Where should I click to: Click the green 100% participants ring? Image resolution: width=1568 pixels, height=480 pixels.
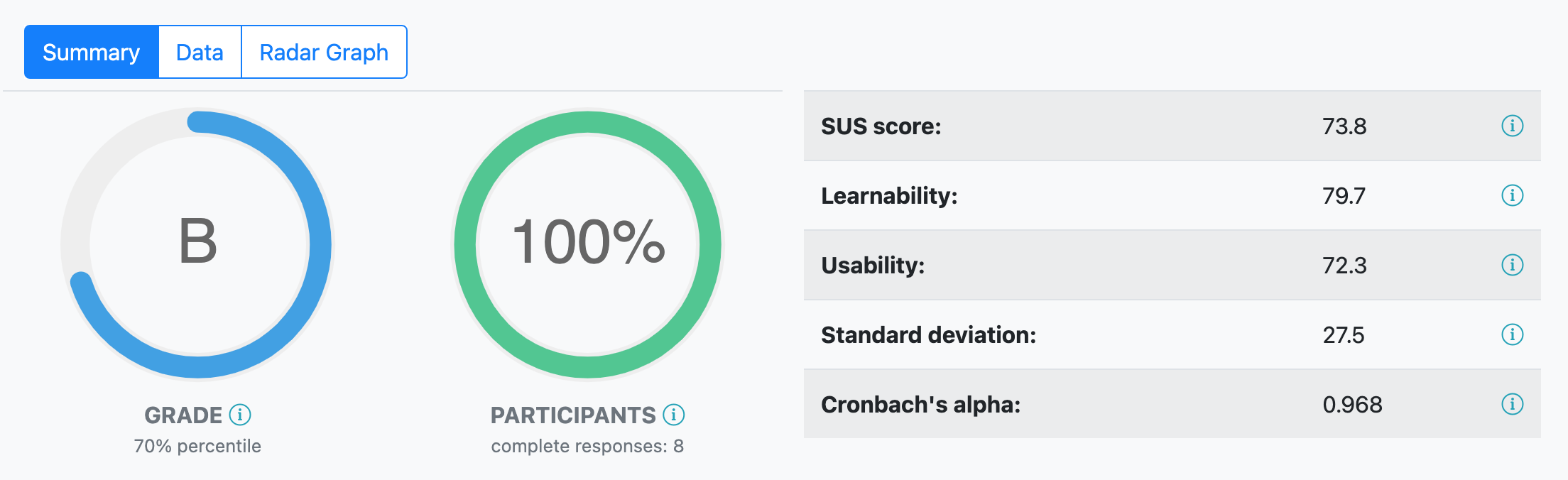pos(710,245)
